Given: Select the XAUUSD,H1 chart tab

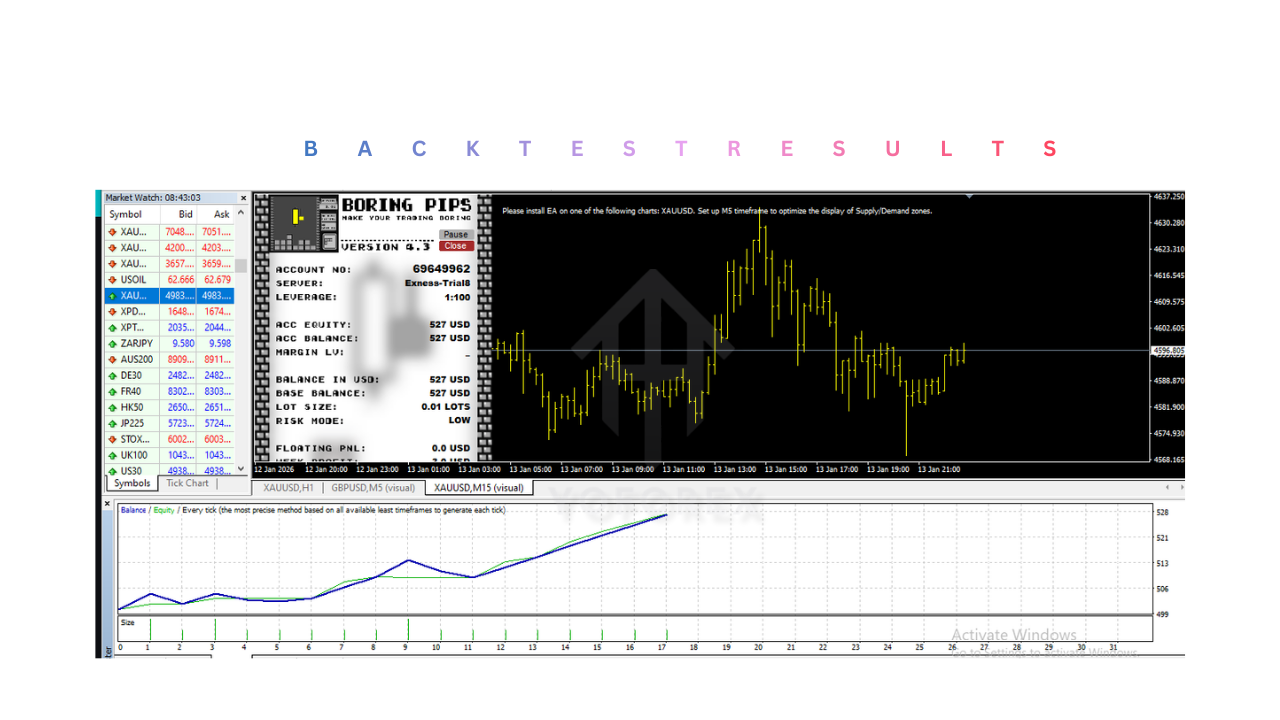Looking at the screenshot, I should [288, 488].
